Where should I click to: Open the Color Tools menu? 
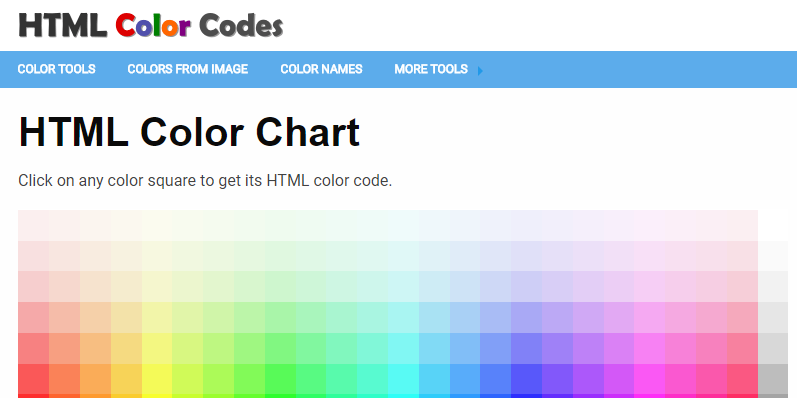pos(56,69)
